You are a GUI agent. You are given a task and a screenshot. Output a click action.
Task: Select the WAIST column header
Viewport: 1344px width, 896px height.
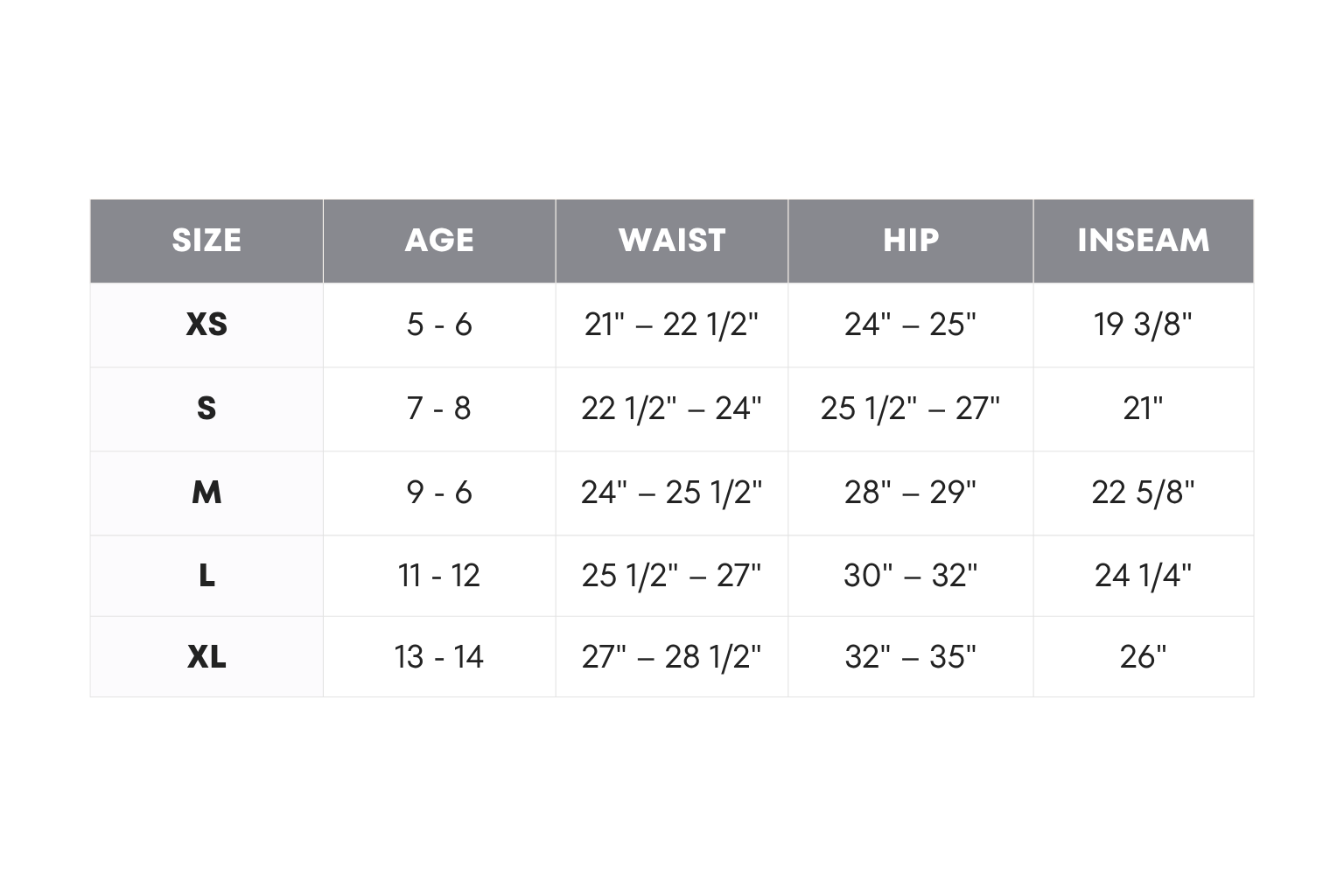coord(672,241)
